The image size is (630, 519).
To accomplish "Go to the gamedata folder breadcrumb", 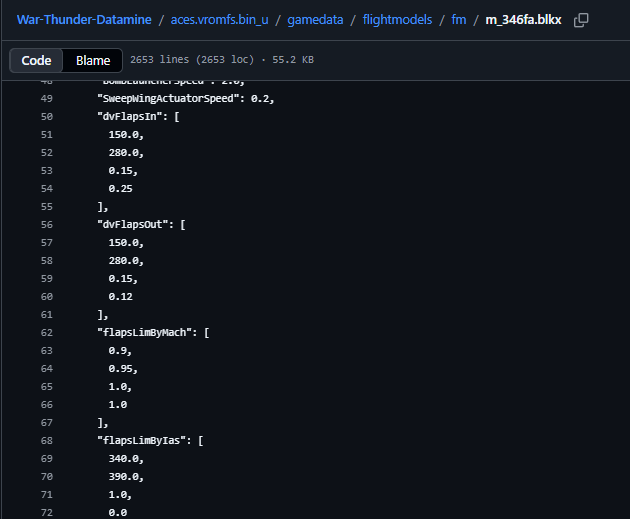I will (x=315, y=20).
